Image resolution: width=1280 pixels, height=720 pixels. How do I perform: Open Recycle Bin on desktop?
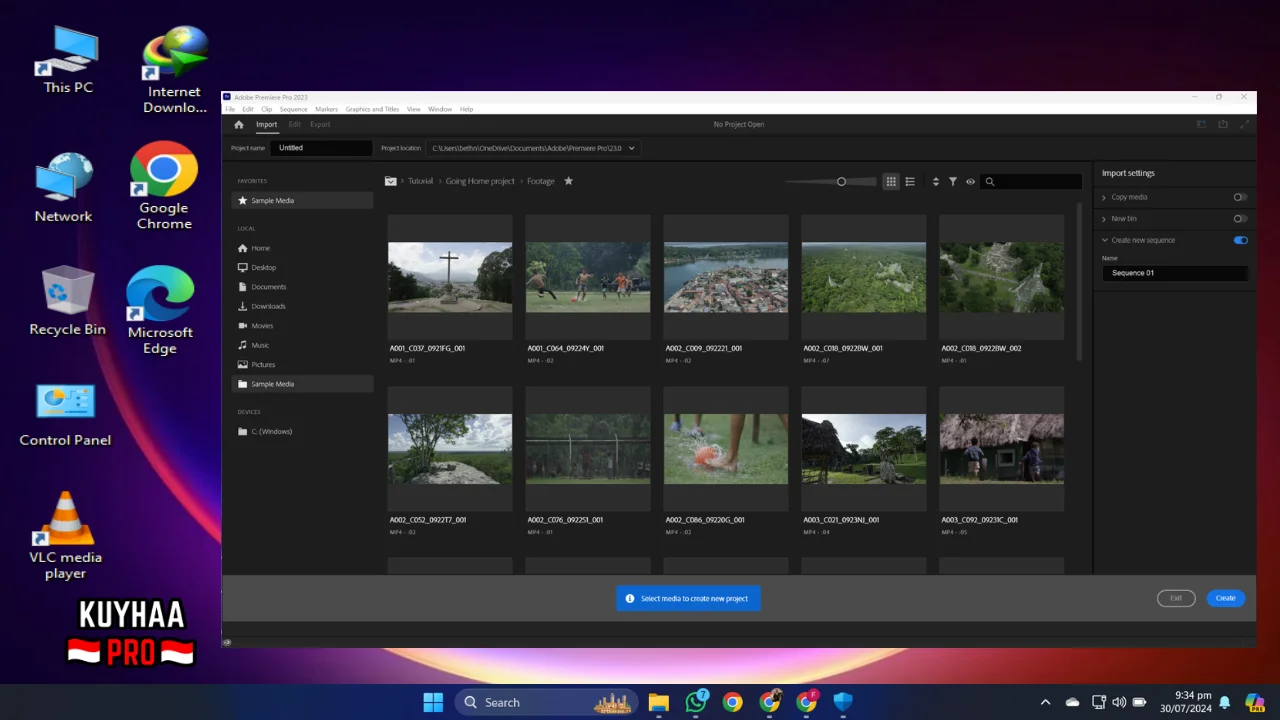point(67,300)
